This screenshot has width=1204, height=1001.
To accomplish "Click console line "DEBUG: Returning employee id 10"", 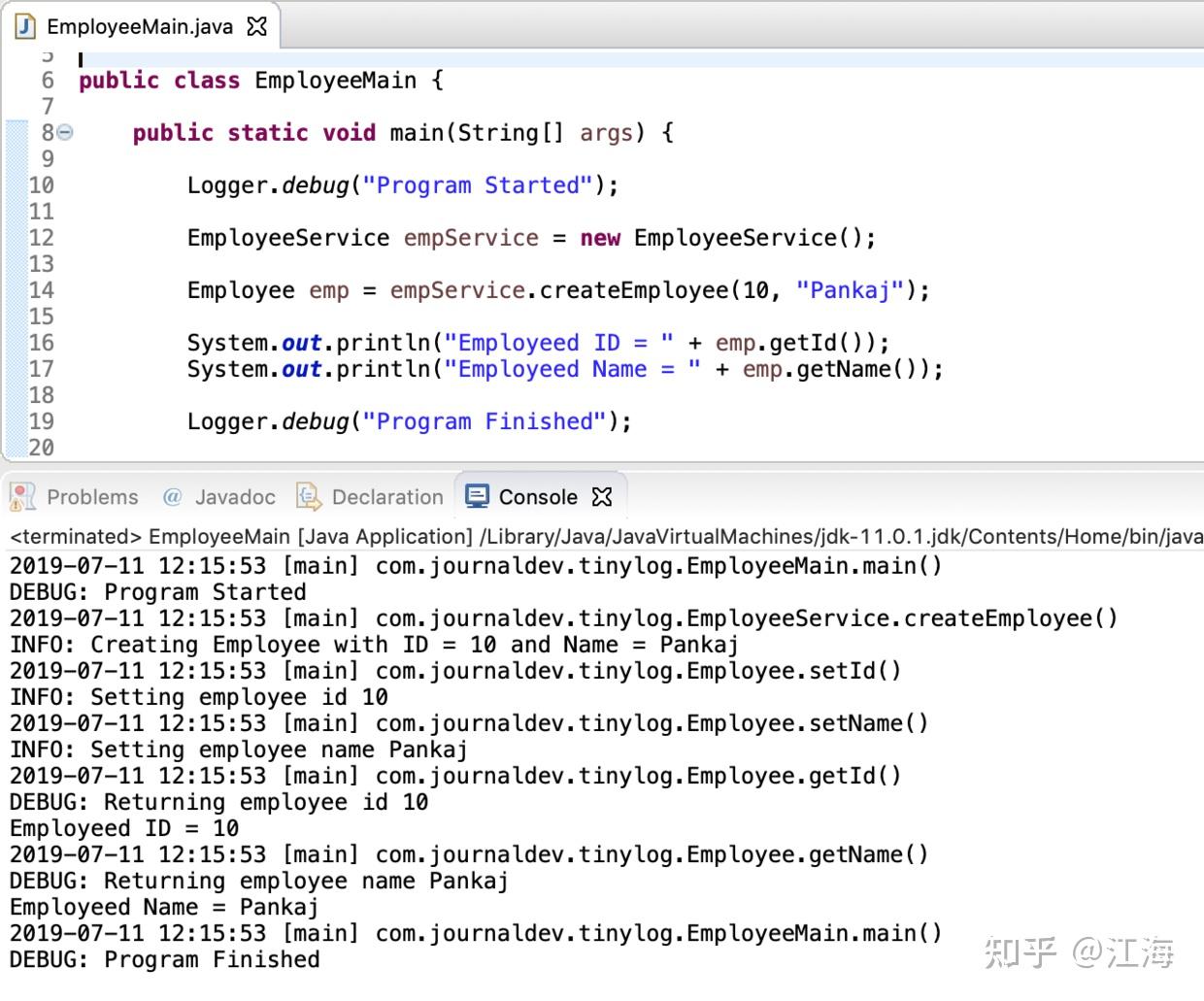I will 219,802.
